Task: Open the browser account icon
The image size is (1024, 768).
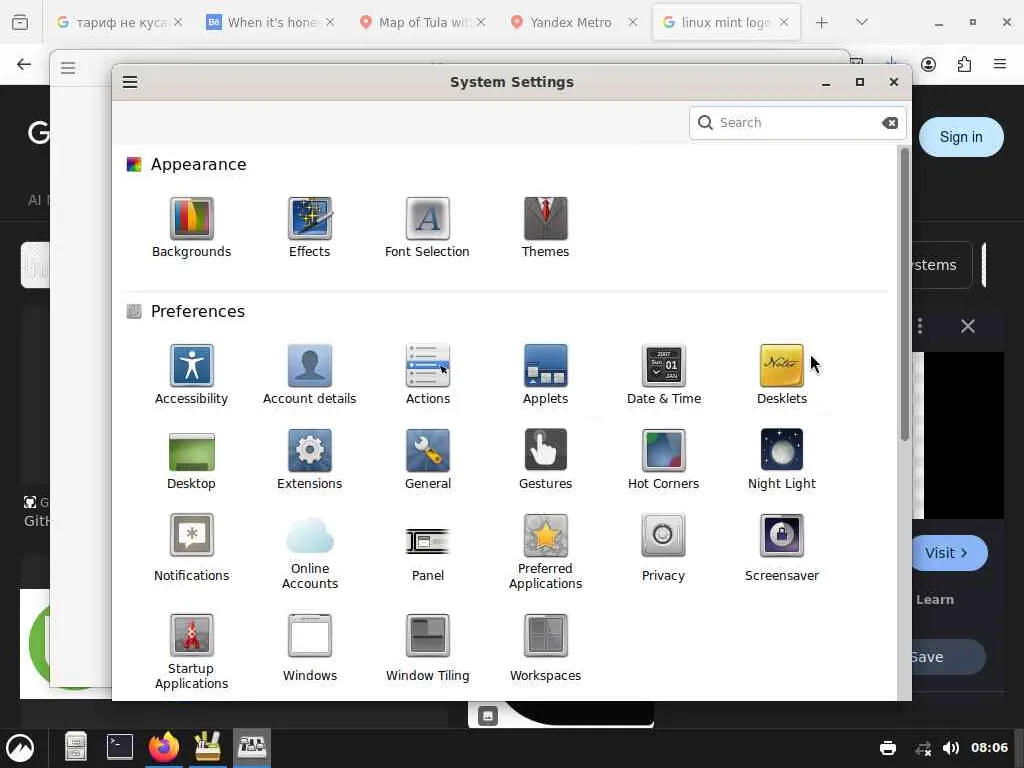Action: click(928, 64)
